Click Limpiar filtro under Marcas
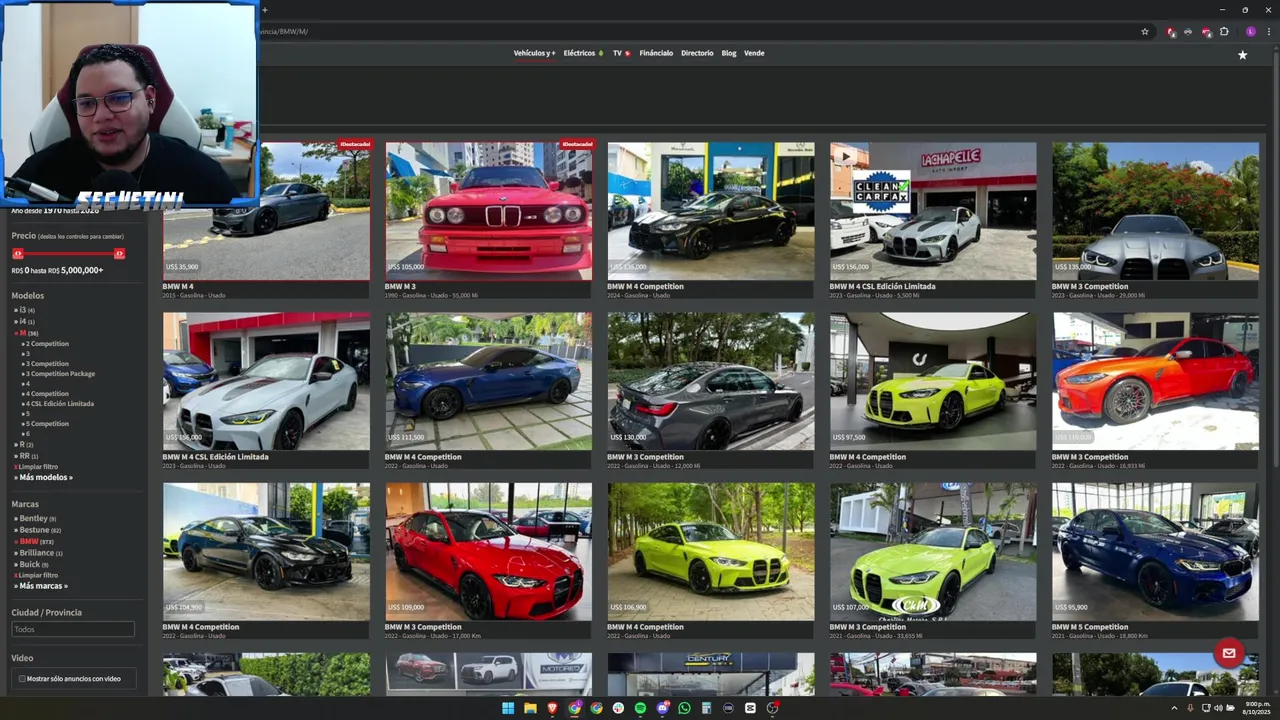The height and width of the screenshot is (720, 1280). (36, 576)
